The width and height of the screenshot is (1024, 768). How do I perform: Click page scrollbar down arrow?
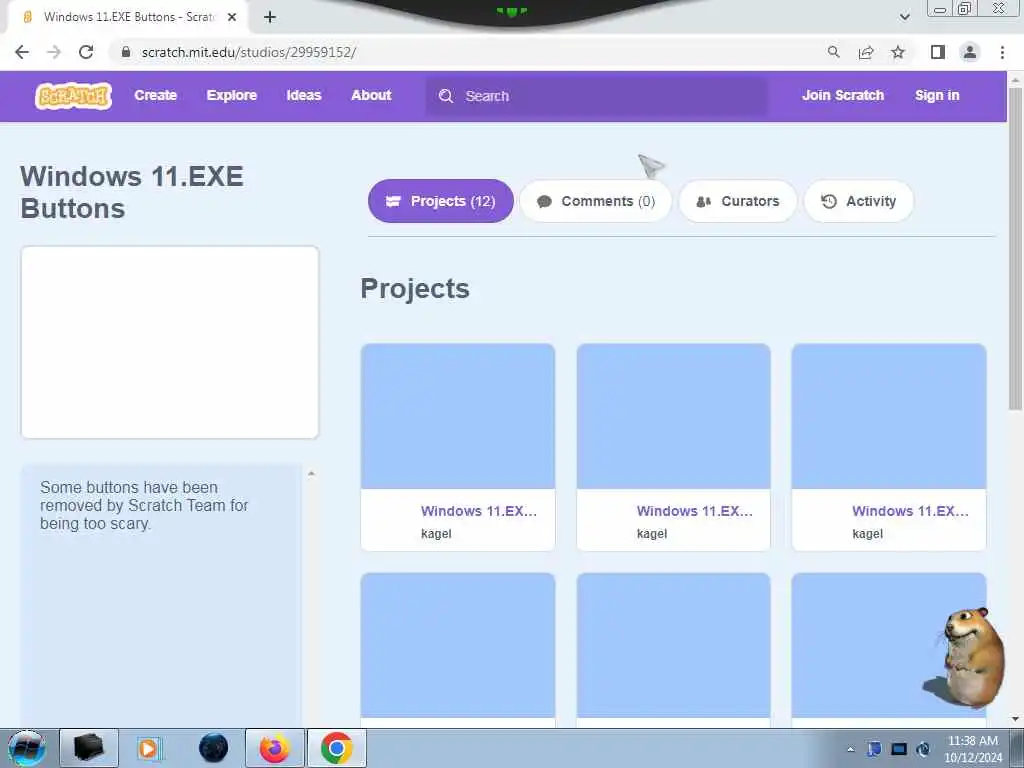point(1015,719)
